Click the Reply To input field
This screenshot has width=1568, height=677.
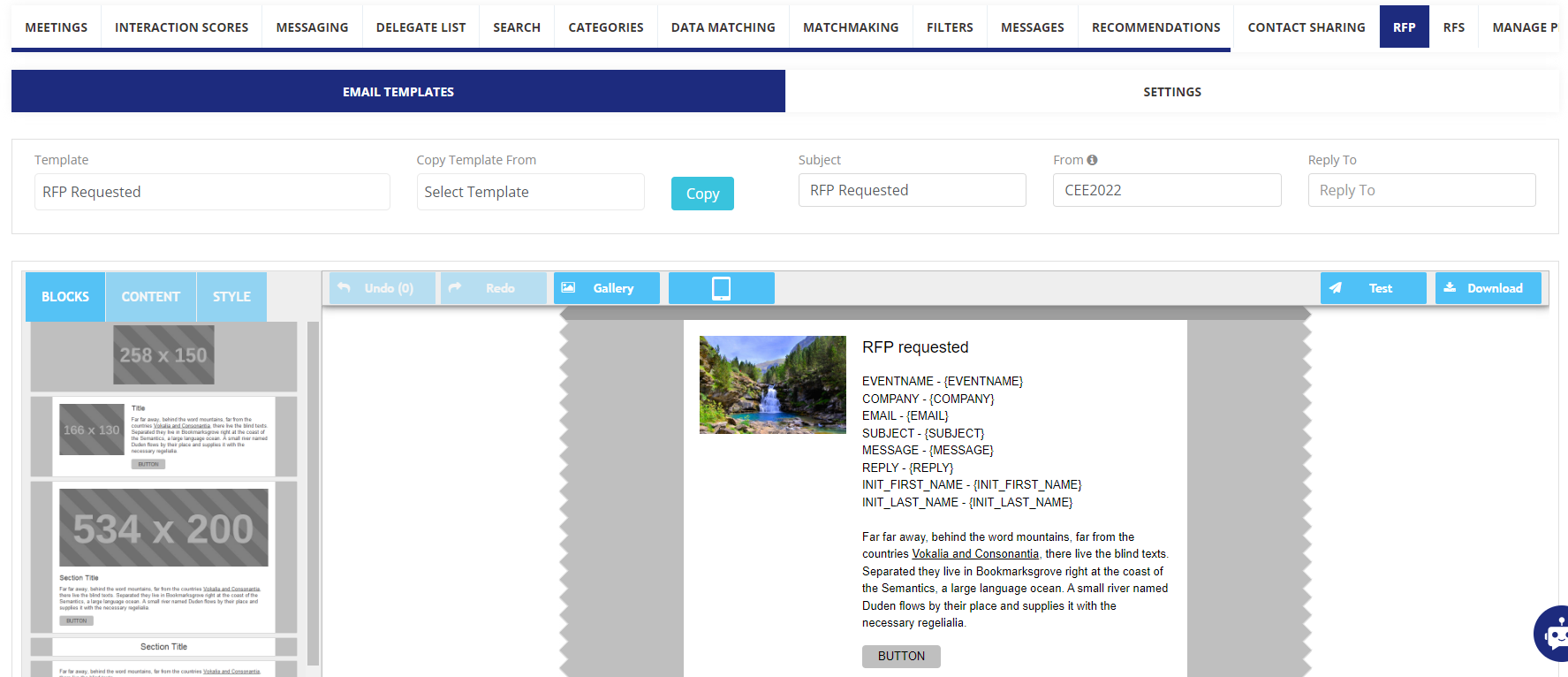[1420, 190]
